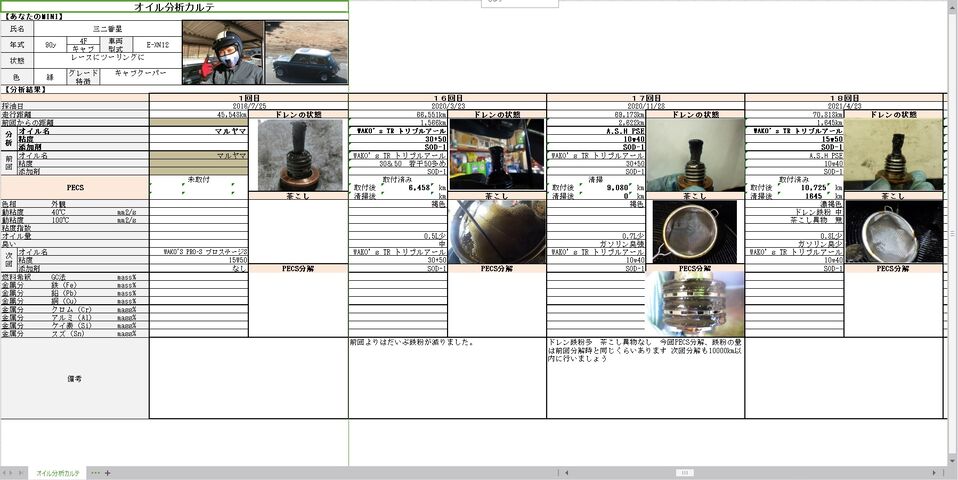Viewport: 958px width, 480px height.
Task: Select the 未取付 PECS status cell
Action: point(199,180)
